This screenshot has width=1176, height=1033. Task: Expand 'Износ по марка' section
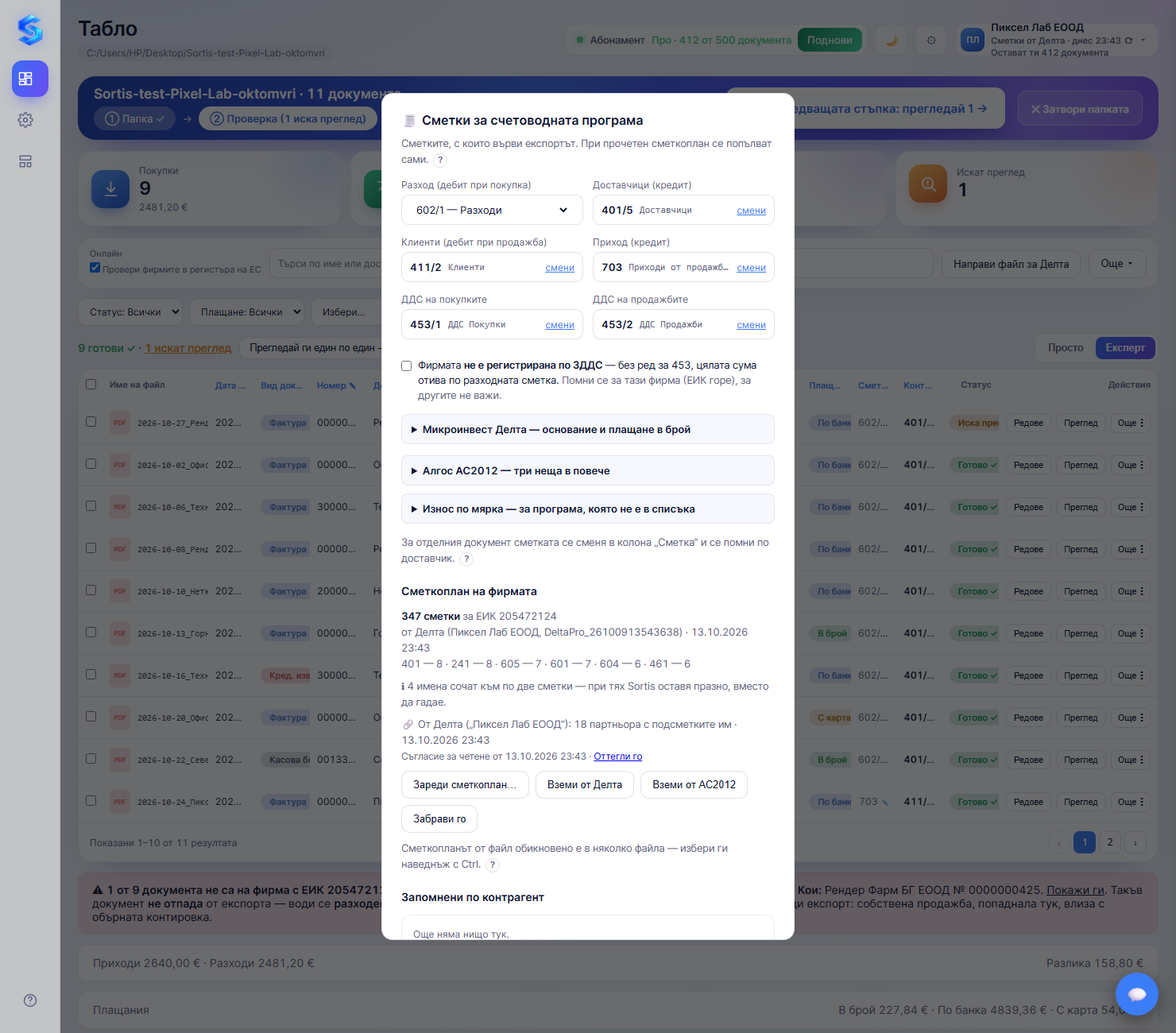pyautogui.click(x=588, y=509)
